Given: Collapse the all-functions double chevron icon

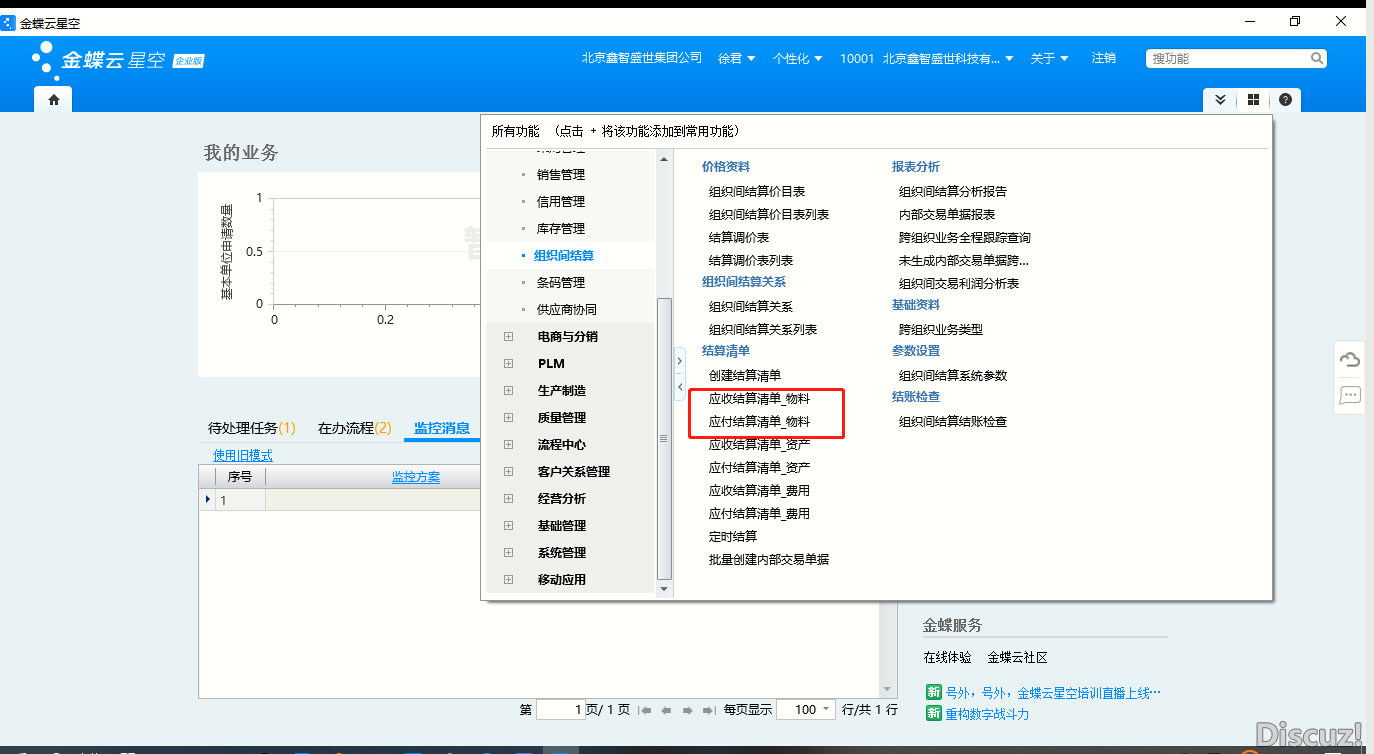Looking at the screenshot, I should click(1220, 100).
